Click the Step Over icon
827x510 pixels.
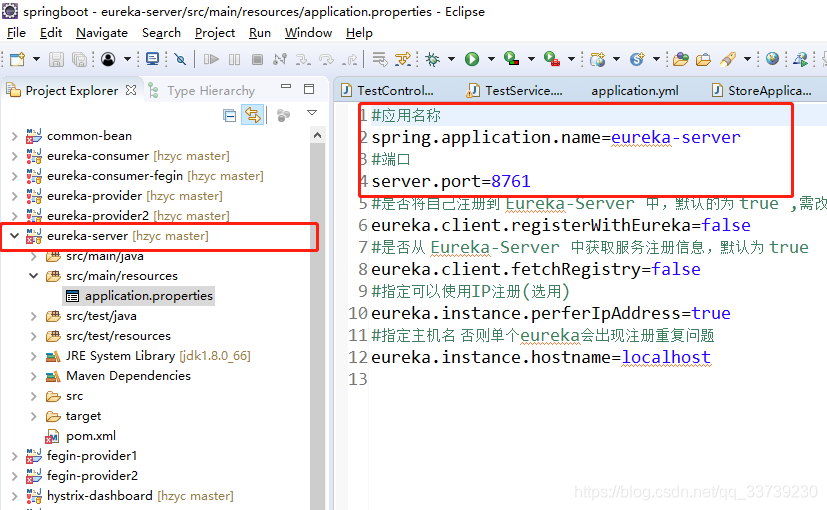click(326, 59)
